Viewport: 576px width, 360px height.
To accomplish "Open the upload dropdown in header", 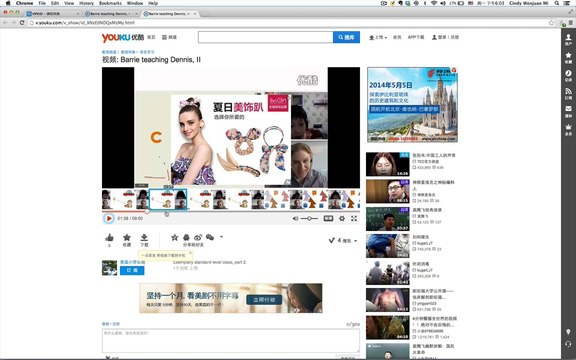I will point(378,37).
